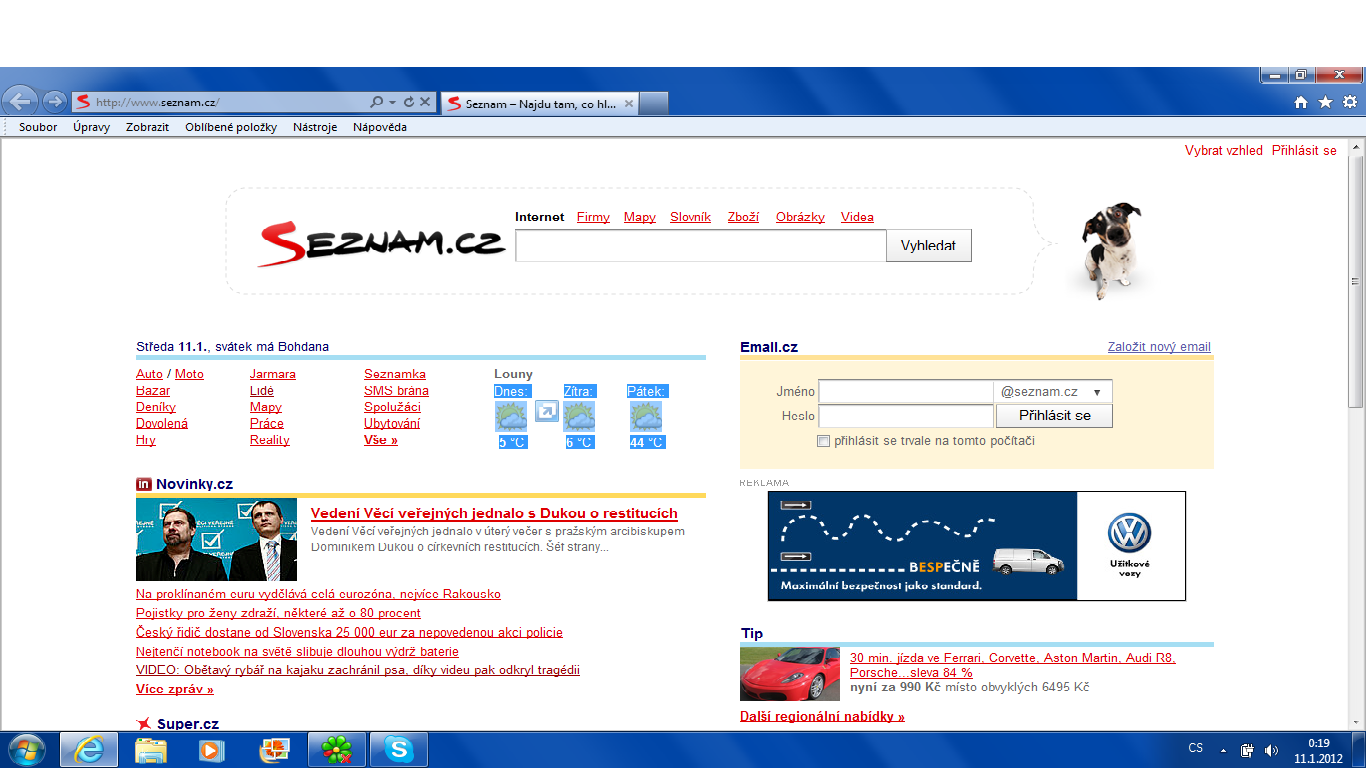Expand all services with Vše » link
The image size is (1366, 768).
381,440
